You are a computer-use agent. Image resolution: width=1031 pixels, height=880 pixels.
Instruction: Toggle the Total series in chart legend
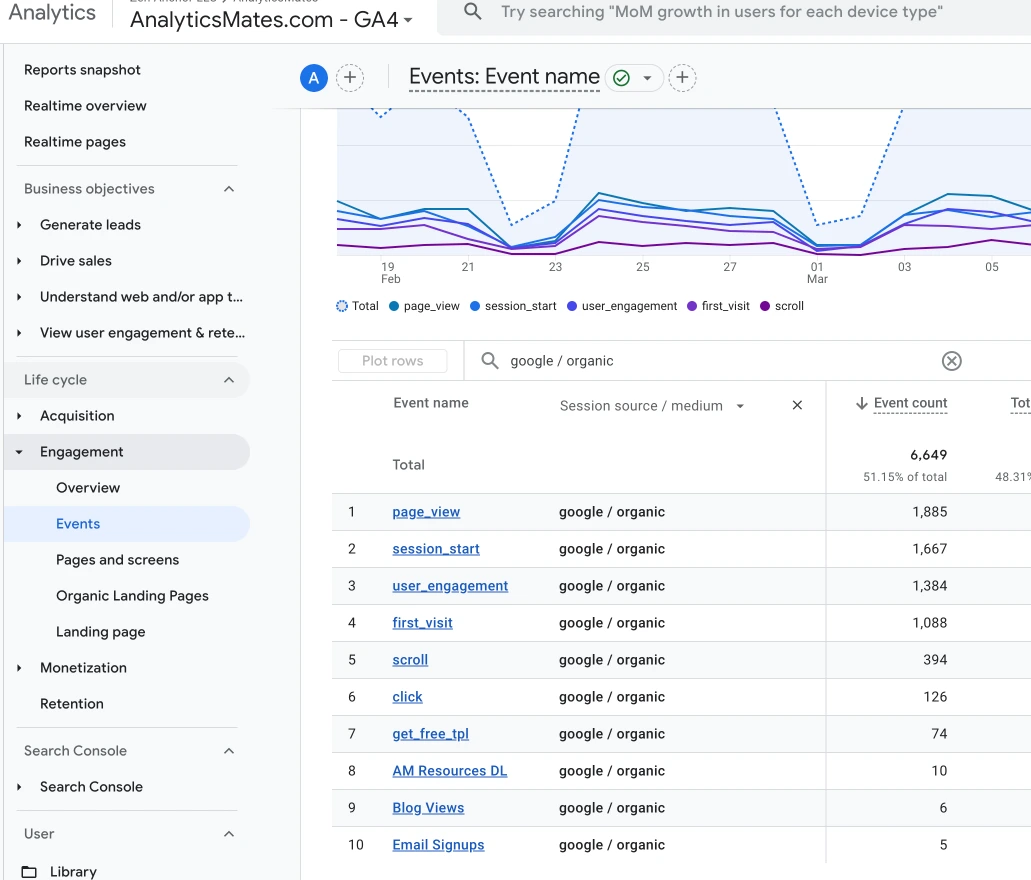point(358,306)
